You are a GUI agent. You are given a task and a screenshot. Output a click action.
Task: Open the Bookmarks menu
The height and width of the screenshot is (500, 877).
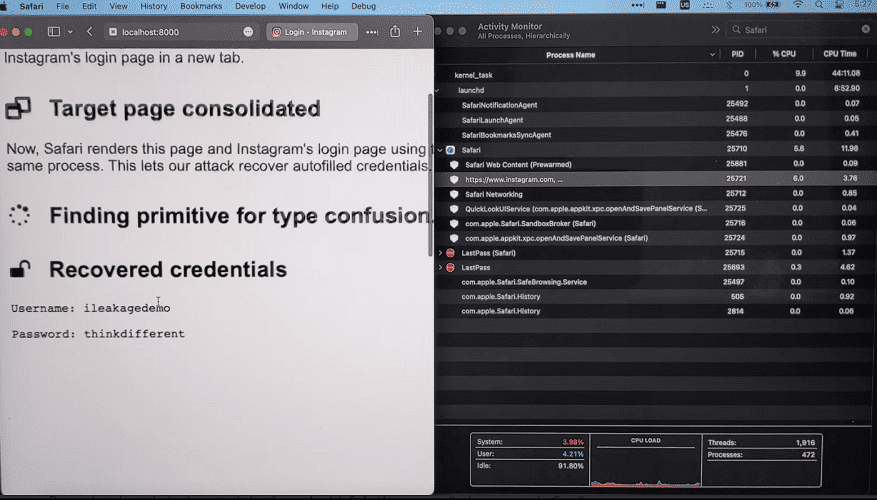pyautogui.click(x=201, y=6)
